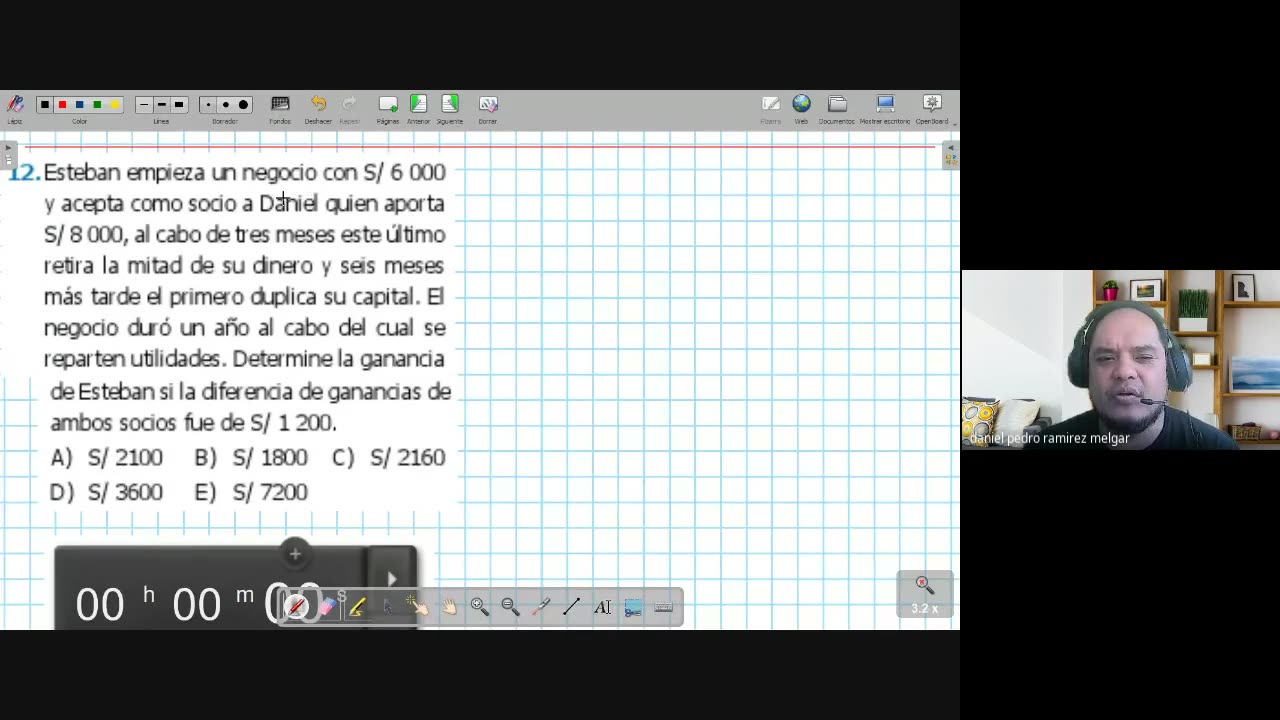Choose the medium line width

point(161,104)
